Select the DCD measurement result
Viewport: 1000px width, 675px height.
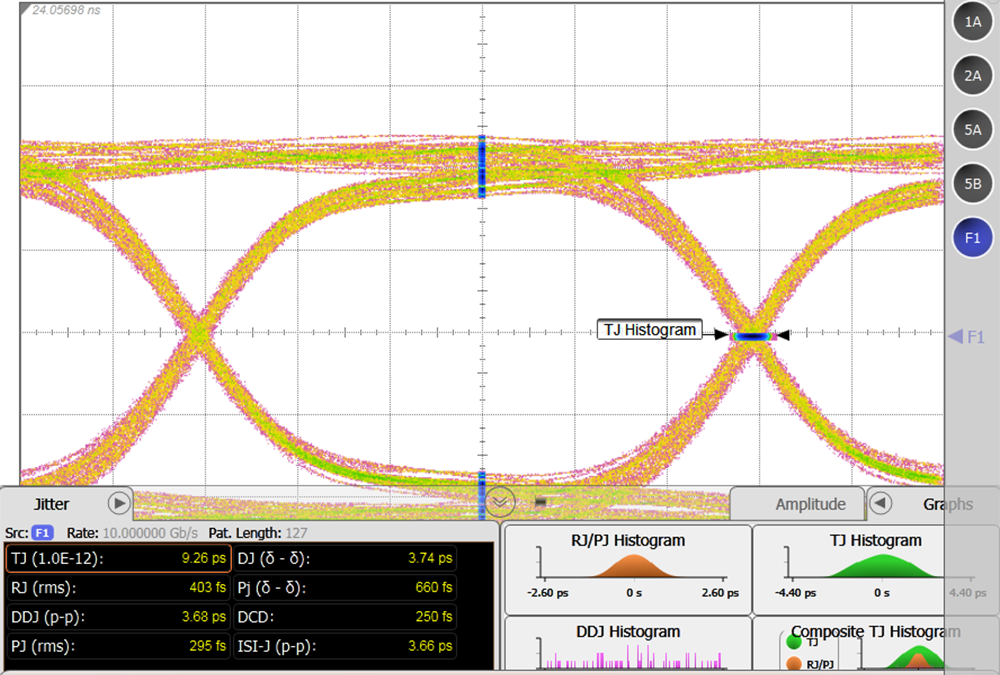pyautogui.click(x=345, y=617)
